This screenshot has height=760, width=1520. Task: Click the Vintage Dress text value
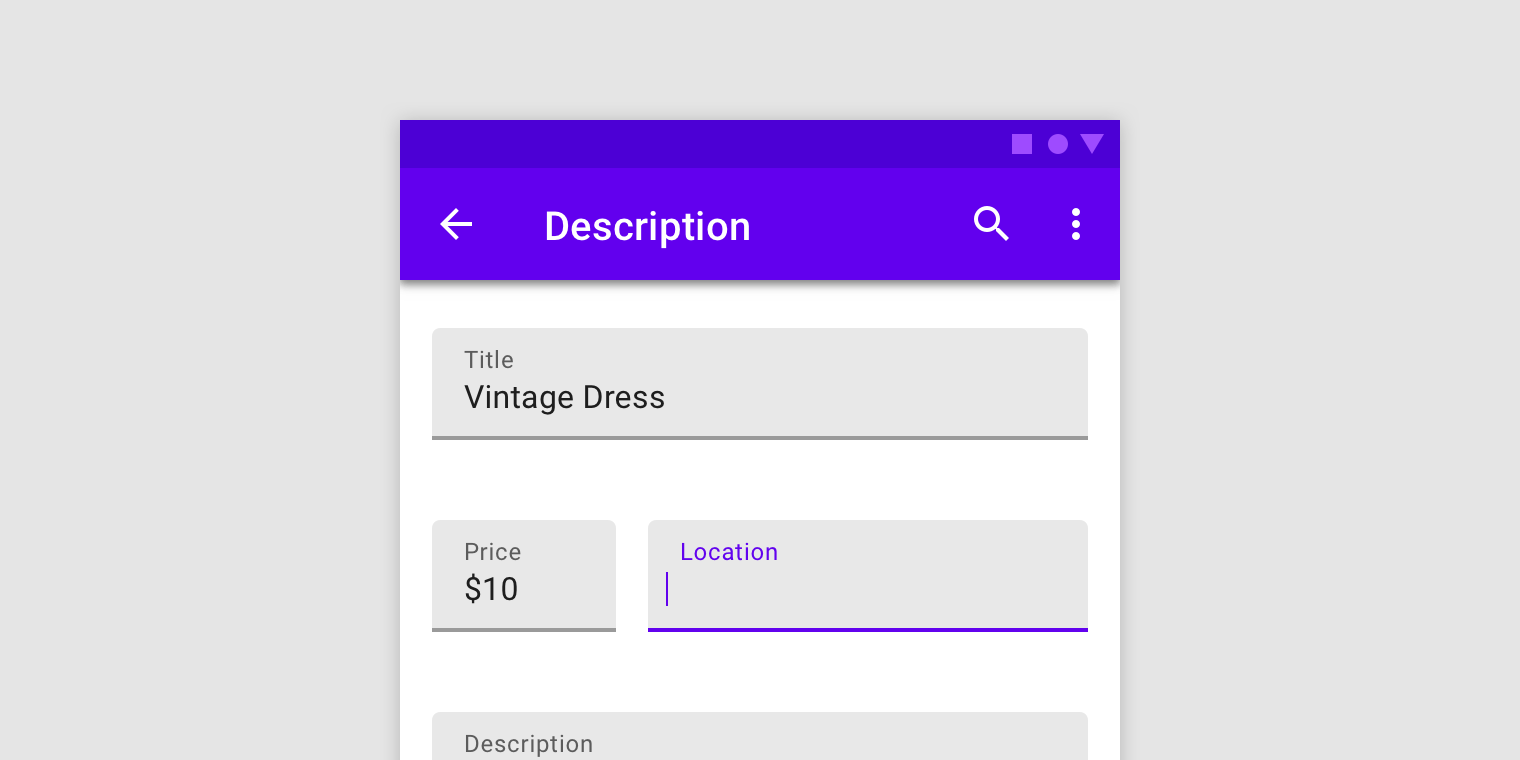(x=564, y=397)
